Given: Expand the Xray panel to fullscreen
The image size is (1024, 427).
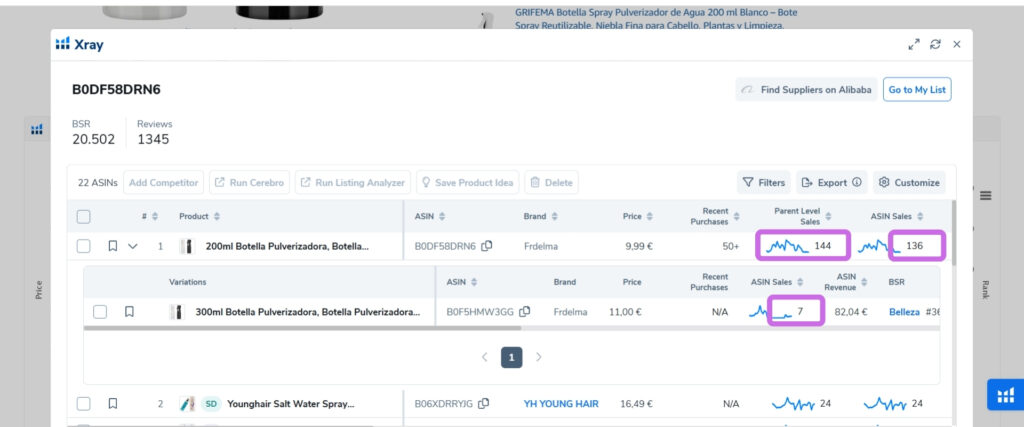Looking at the screenshot, I should [x=914, y=44].
